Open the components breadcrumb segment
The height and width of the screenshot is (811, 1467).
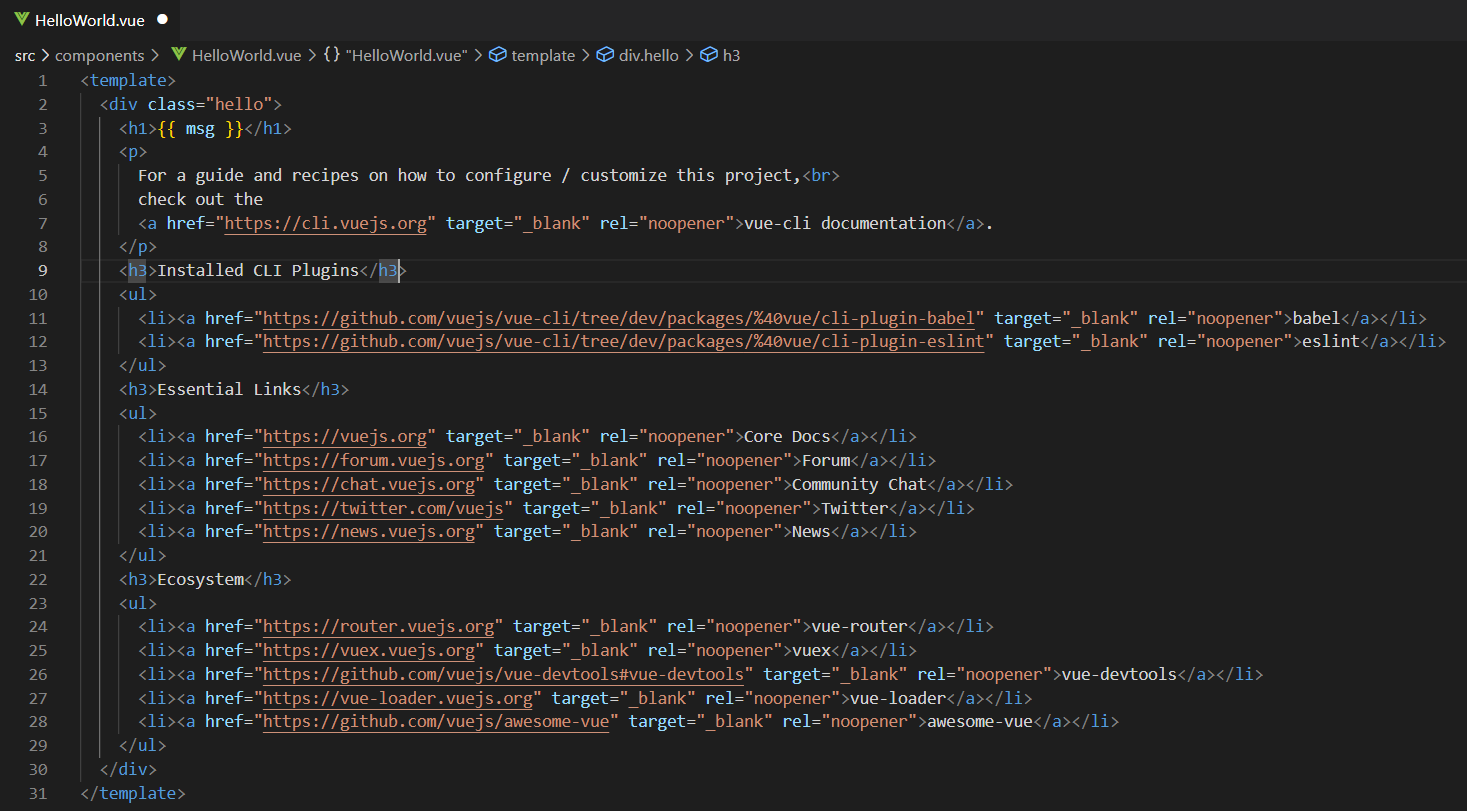(x=100, y=56)
